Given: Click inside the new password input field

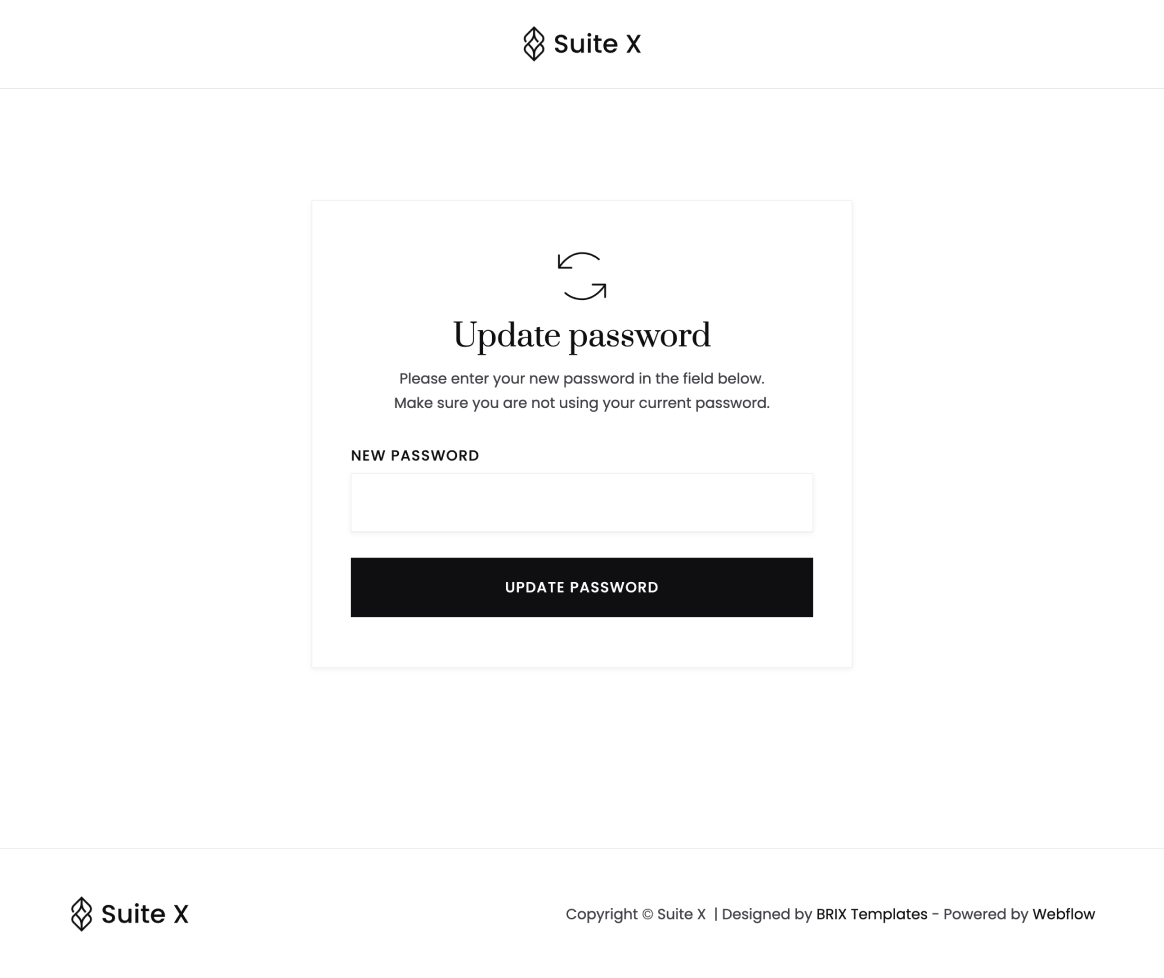Looking at the screenshot, I should [581, 502].
